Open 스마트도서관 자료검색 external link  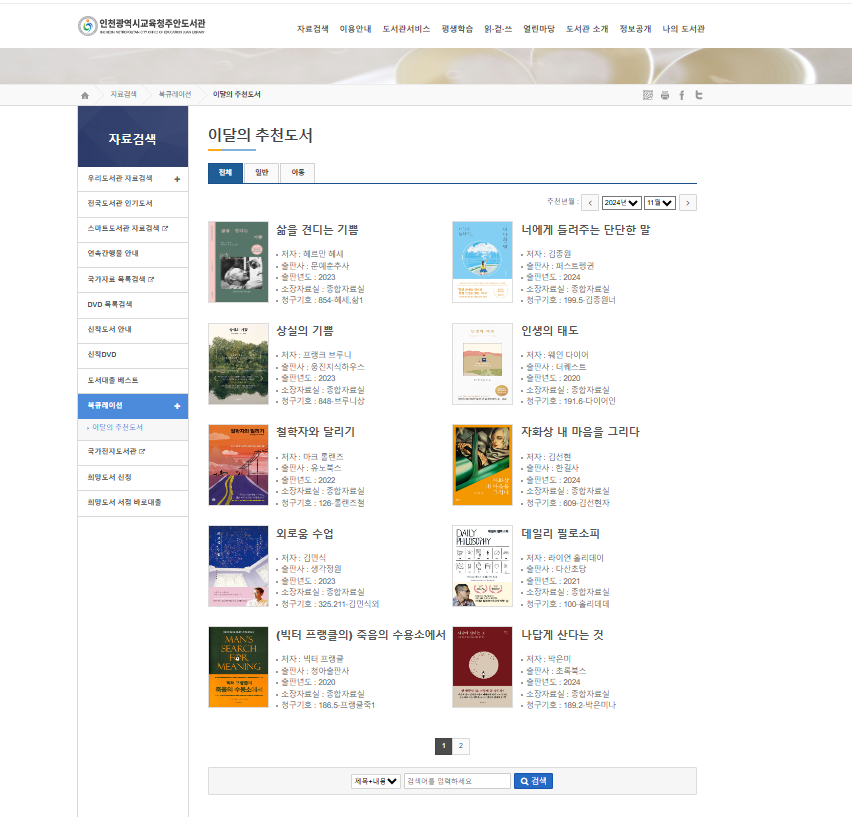(x=133, y=229)
